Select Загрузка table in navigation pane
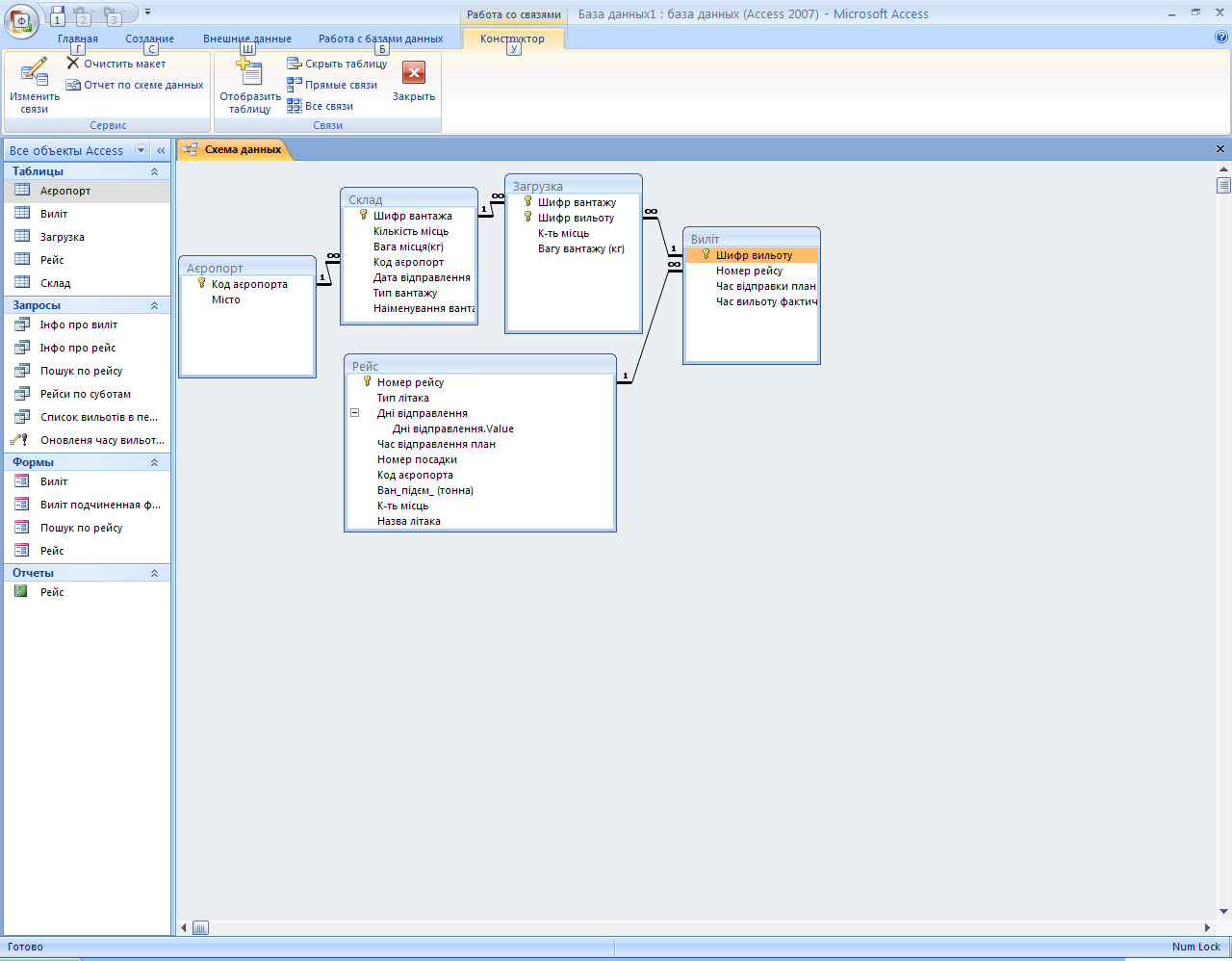The height and width of the screenshot is (961, 1232). click(x=87, y=237)
